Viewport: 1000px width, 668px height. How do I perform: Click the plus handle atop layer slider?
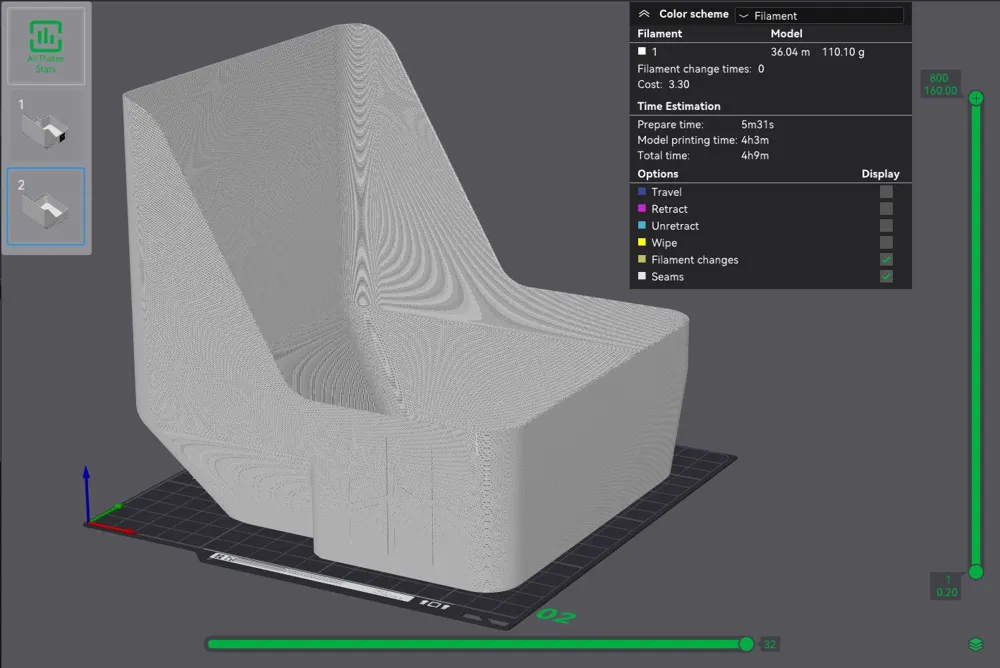tap(976, 98)
